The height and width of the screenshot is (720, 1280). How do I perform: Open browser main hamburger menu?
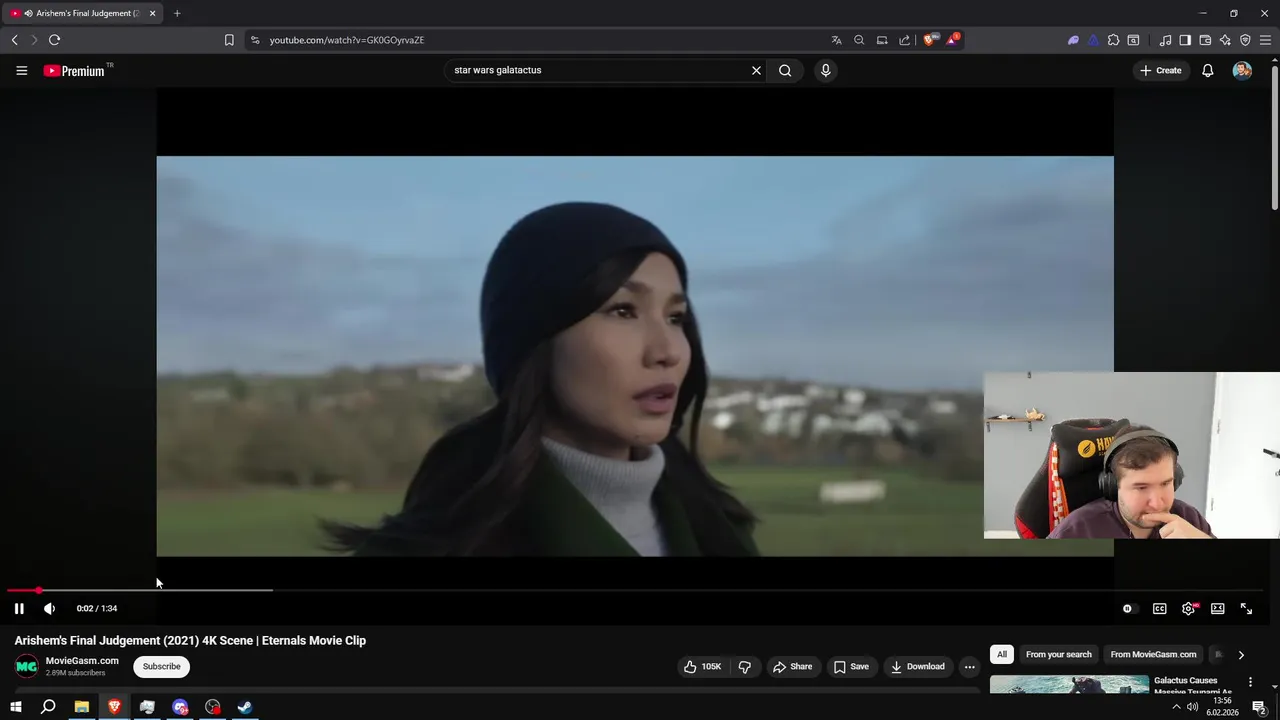tap(1266, 40)
